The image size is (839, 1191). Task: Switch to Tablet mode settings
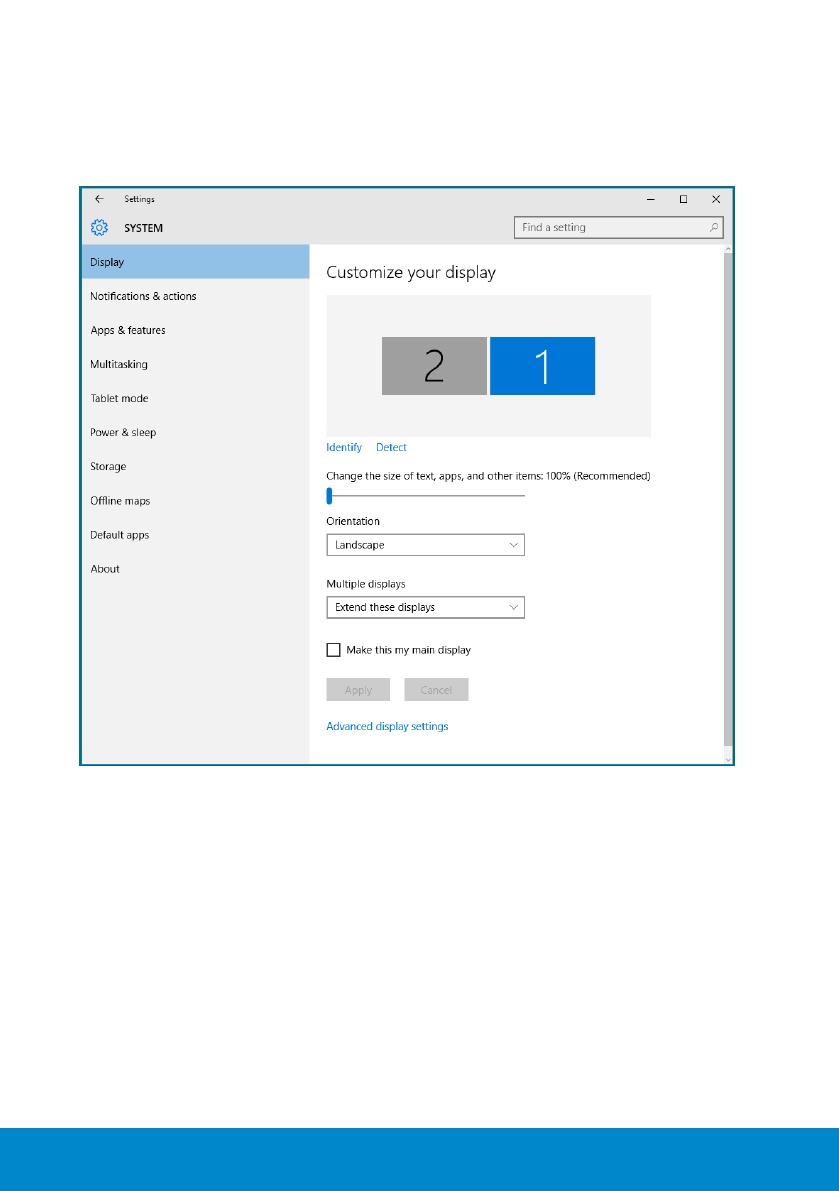click(119, 398)
